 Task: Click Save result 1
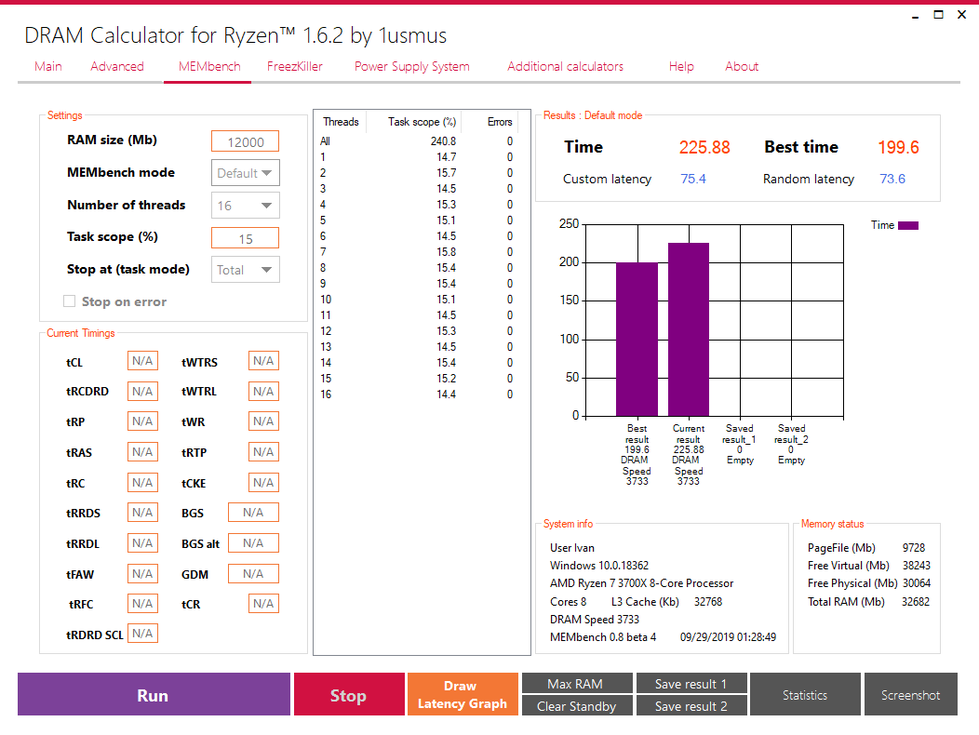[x=690, y=684]
